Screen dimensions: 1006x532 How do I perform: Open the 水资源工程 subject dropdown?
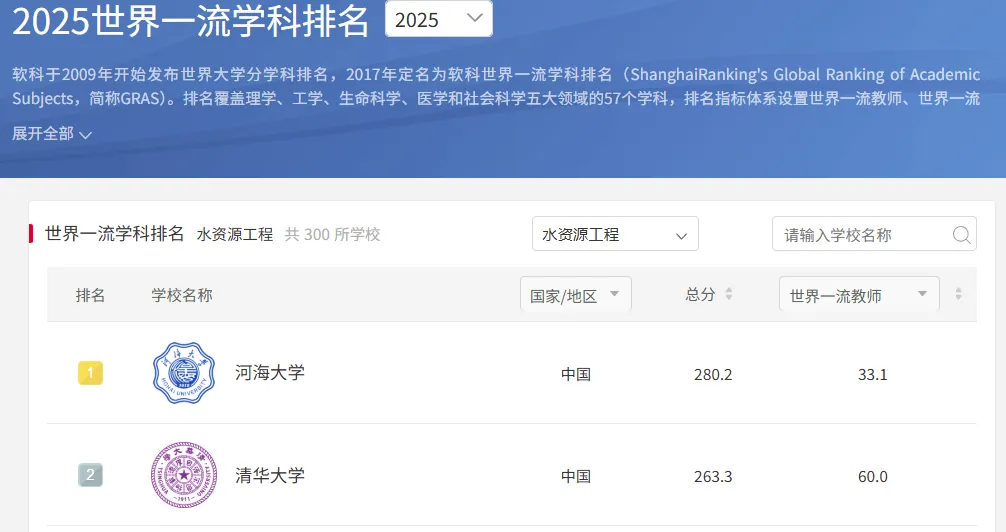(615, 234)
